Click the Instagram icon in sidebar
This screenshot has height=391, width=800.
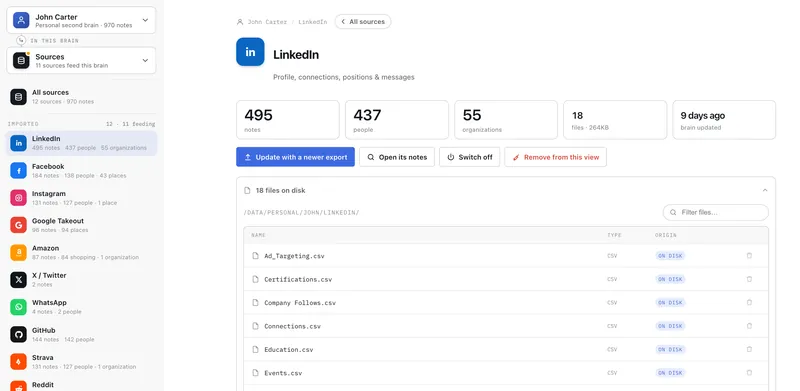[x=18, y=198]
